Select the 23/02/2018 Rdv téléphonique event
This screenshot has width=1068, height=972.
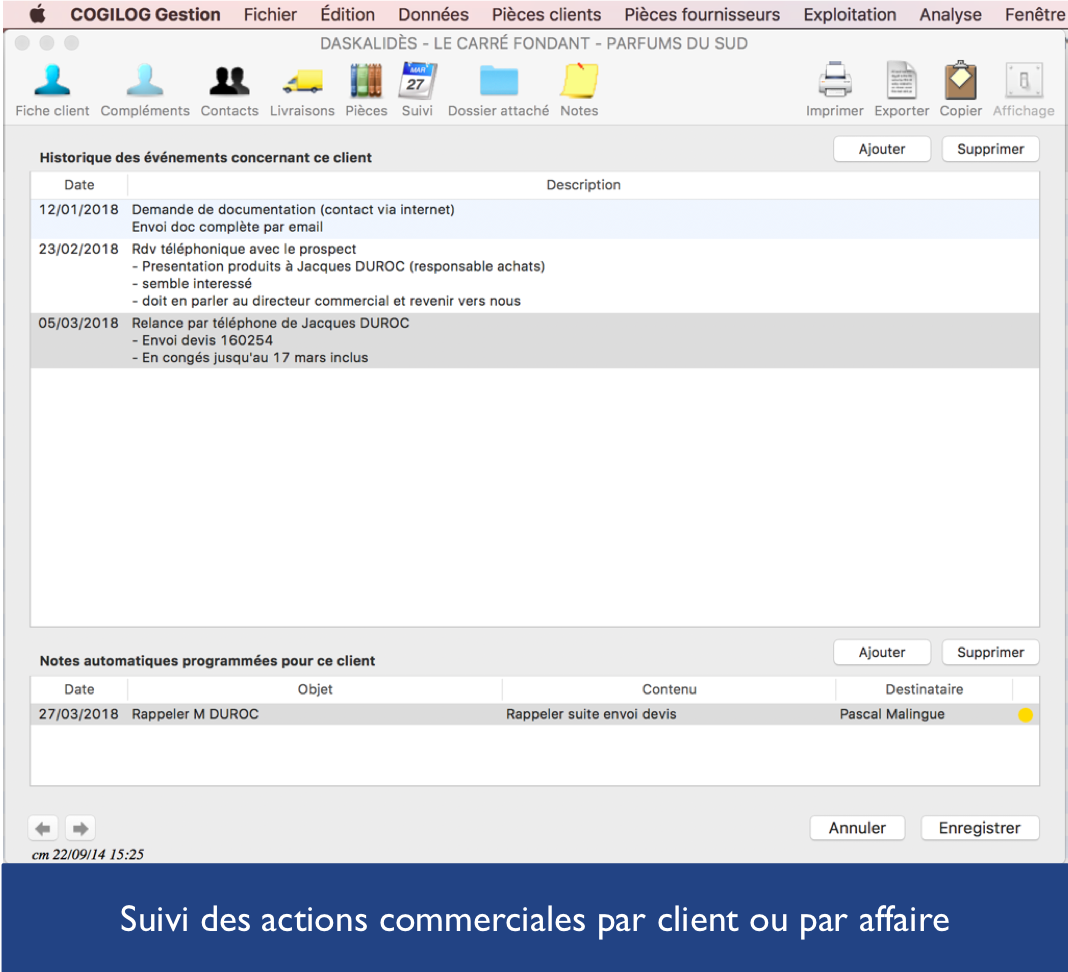pos(535,275)
